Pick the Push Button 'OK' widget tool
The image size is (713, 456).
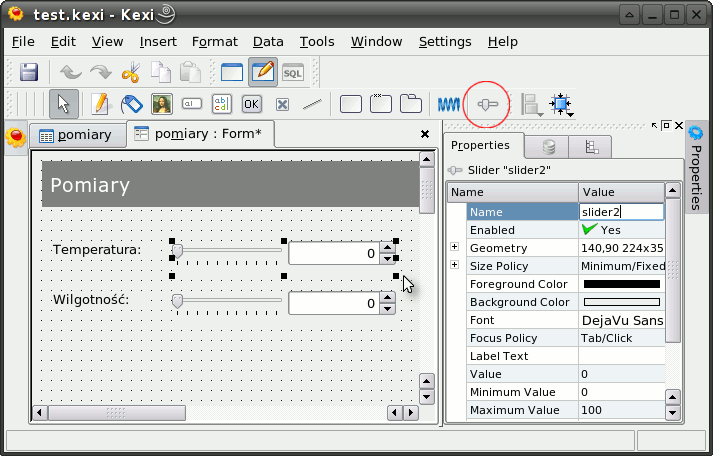coord(251,104)
